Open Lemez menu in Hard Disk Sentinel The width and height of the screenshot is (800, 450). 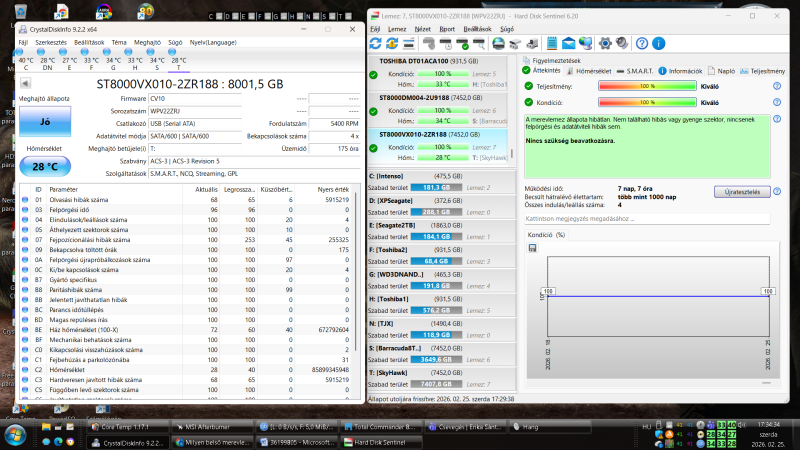click(397, 29)
